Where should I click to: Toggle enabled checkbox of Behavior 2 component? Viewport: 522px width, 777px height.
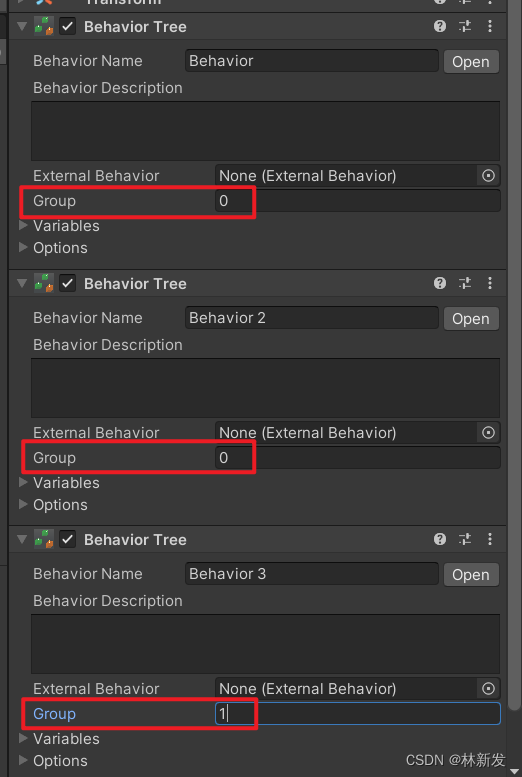pos(67,283)
